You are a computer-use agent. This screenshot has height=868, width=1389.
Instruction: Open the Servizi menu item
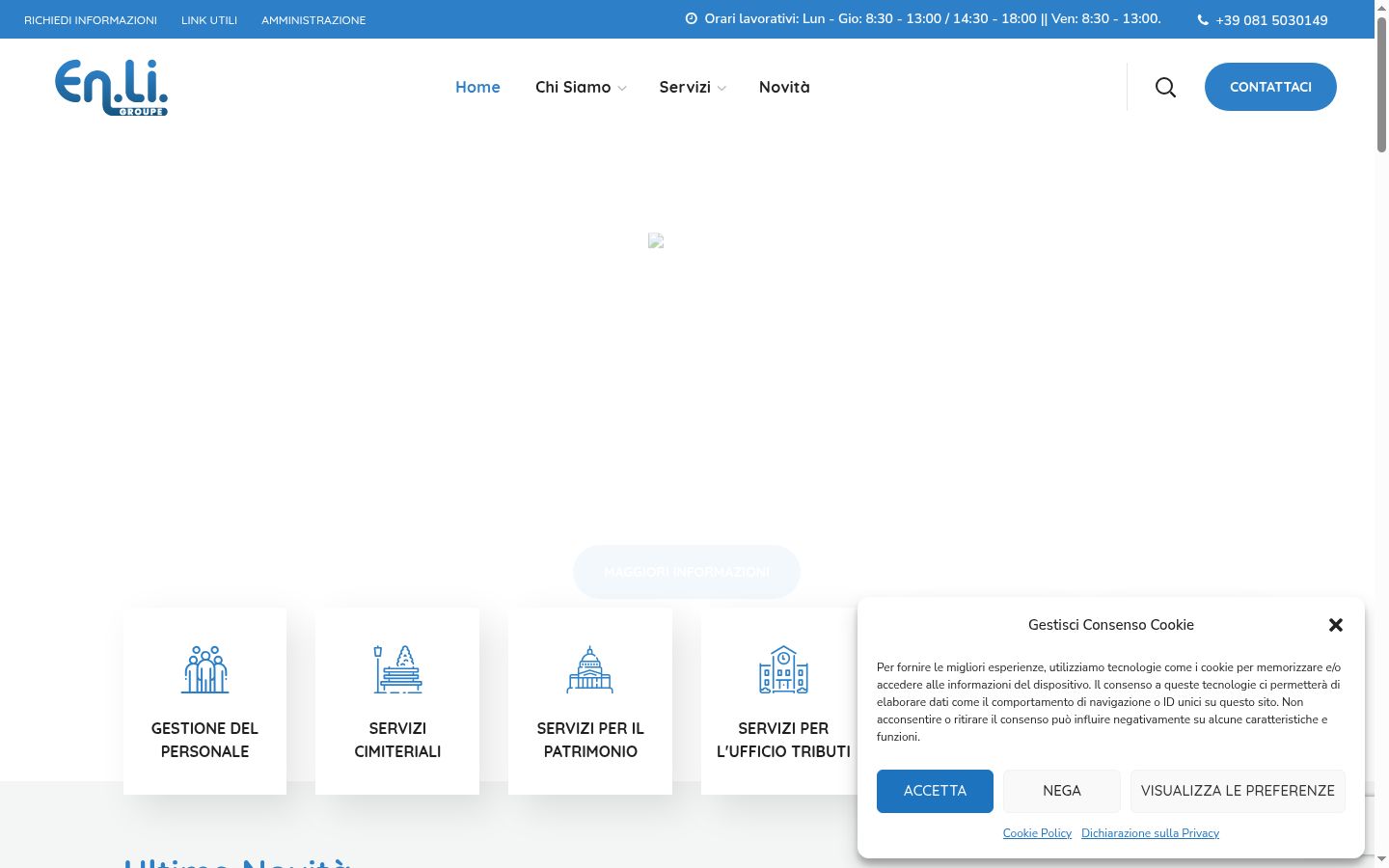pyautogui.click(x=685, y=87)
